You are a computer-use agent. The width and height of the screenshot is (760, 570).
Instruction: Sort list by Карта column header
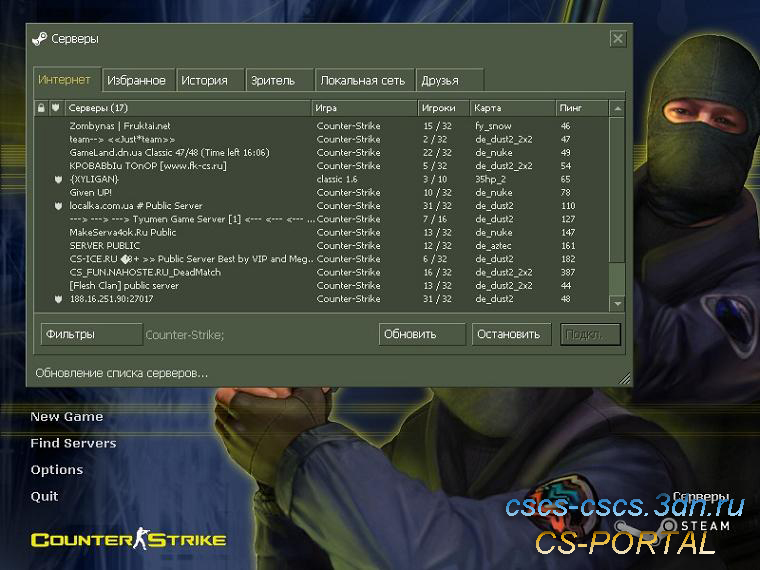[x=512, y=108]
